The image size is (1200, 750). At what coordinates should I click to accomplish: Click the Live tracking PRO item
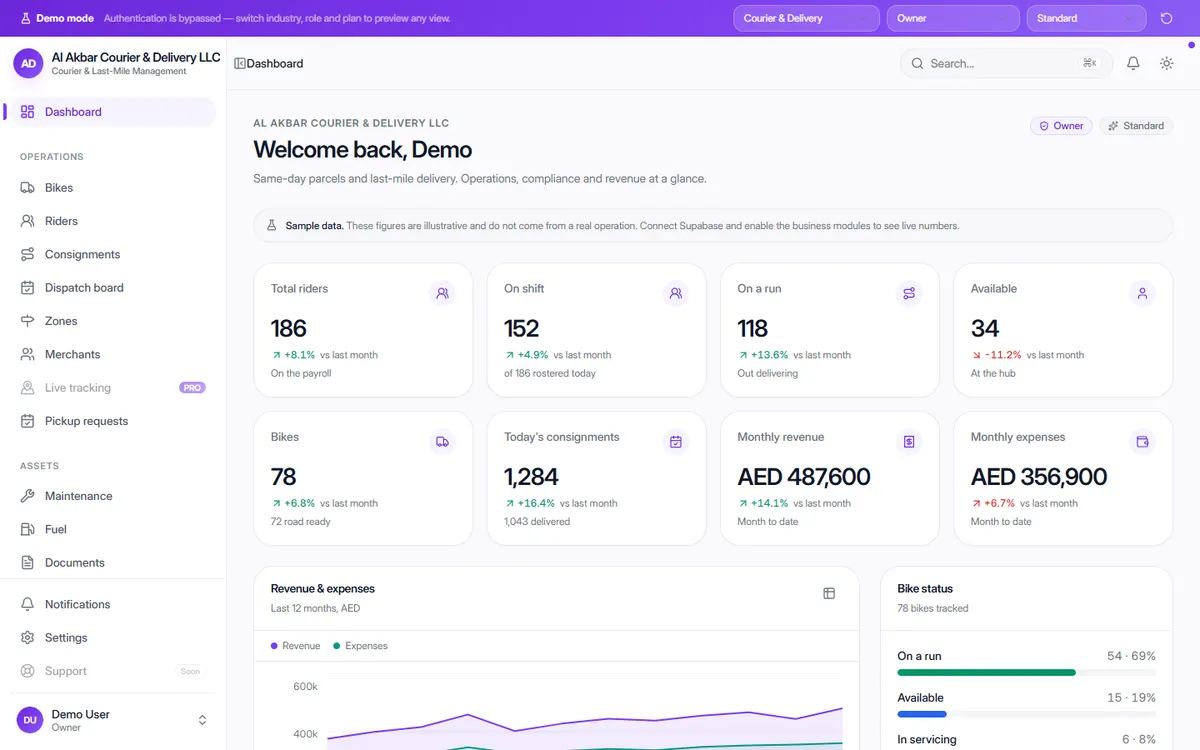(x=112, y=388)
